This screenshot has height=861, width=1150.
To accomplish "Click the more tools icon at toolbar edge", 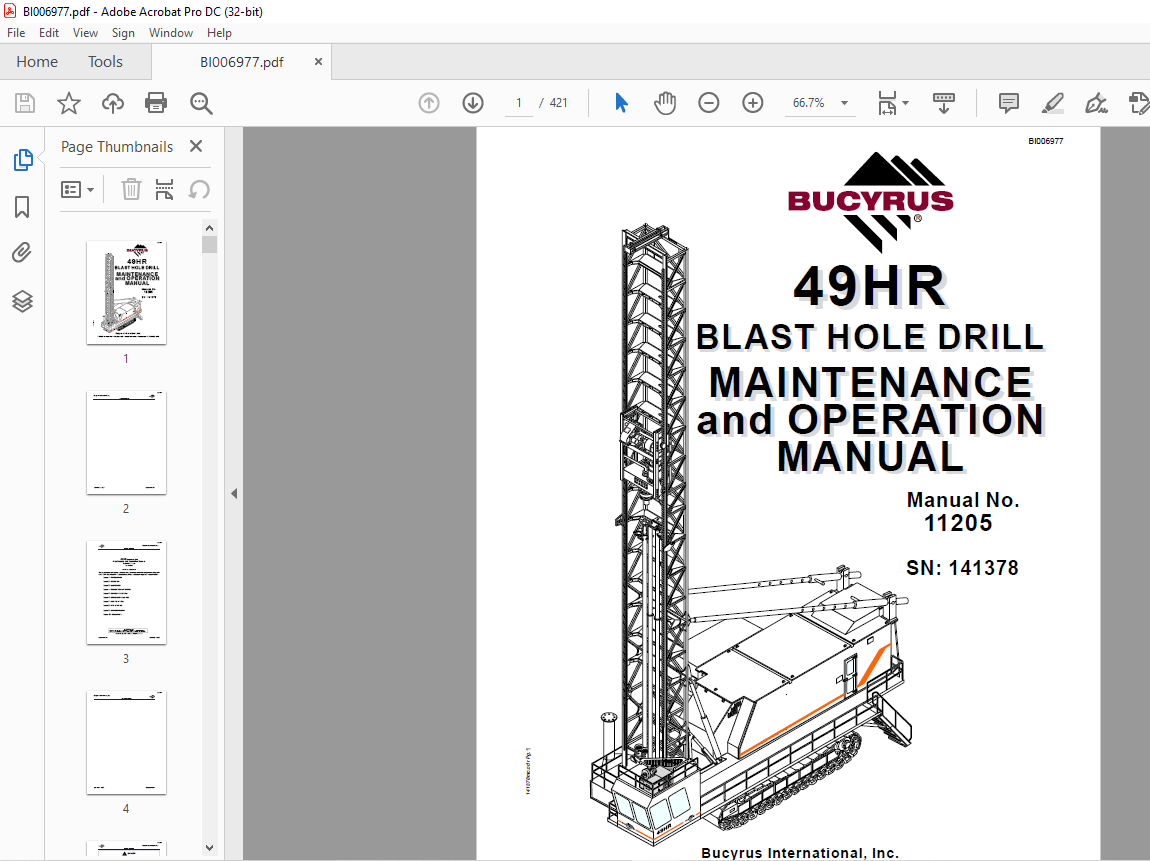I will pos(1139,103).
